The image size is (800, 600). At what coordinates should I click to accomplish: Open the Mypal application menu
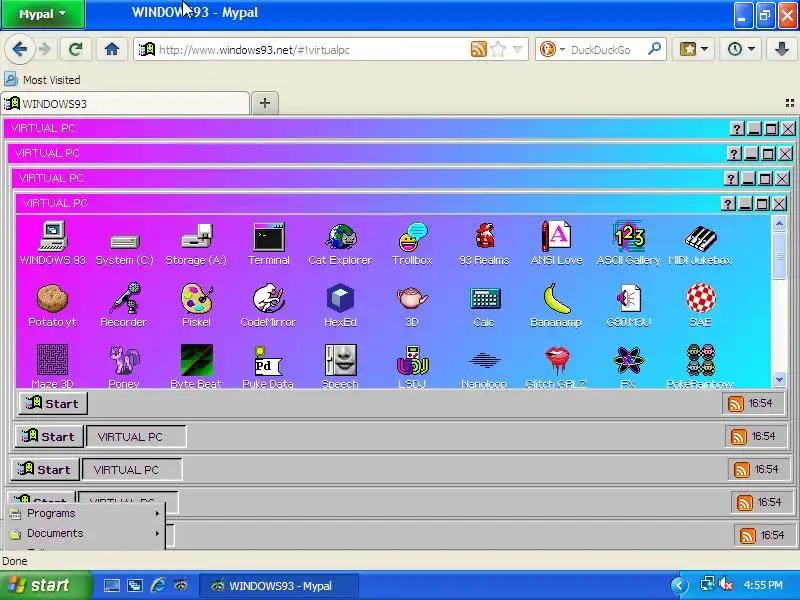pos(43,14)
